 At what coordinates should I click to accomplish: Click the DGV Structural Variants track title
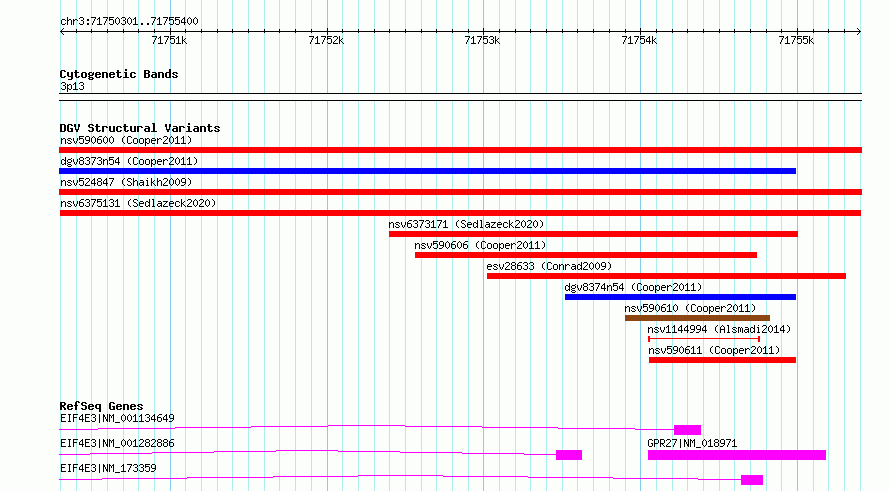coord(140,128)
